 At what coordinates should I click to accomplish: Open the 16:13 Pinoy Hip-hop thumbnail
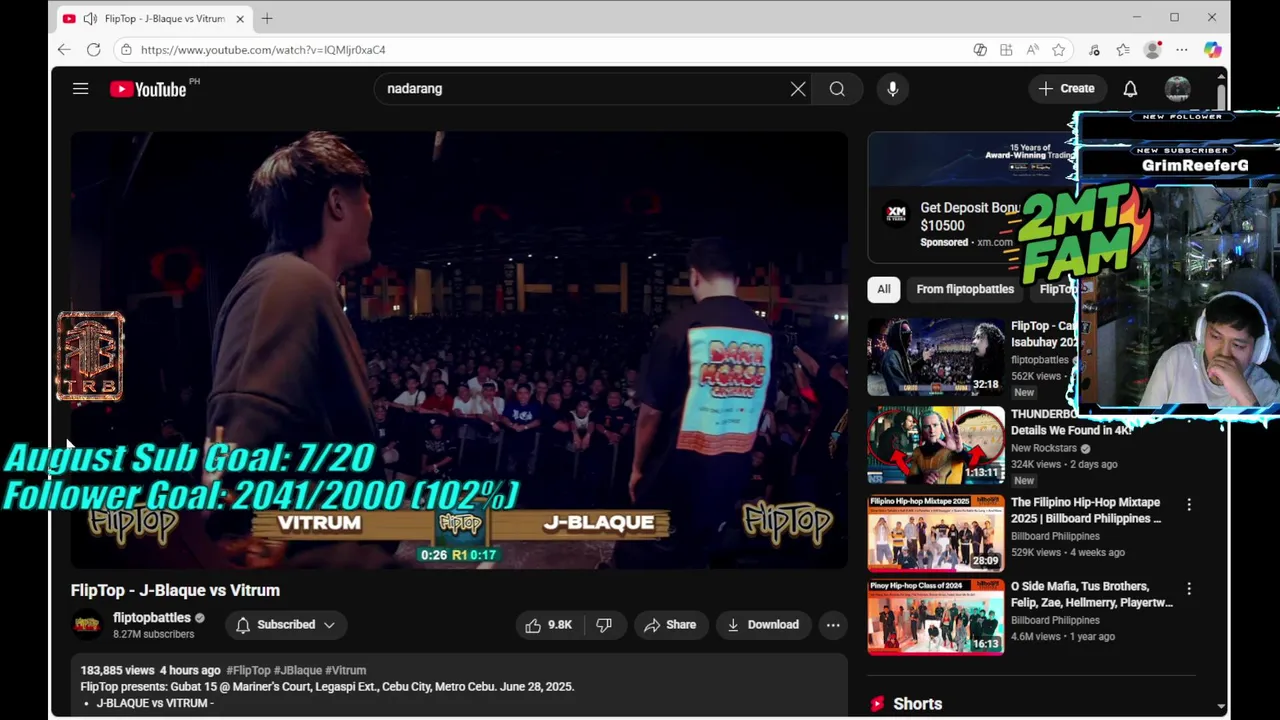coord(936,617)
